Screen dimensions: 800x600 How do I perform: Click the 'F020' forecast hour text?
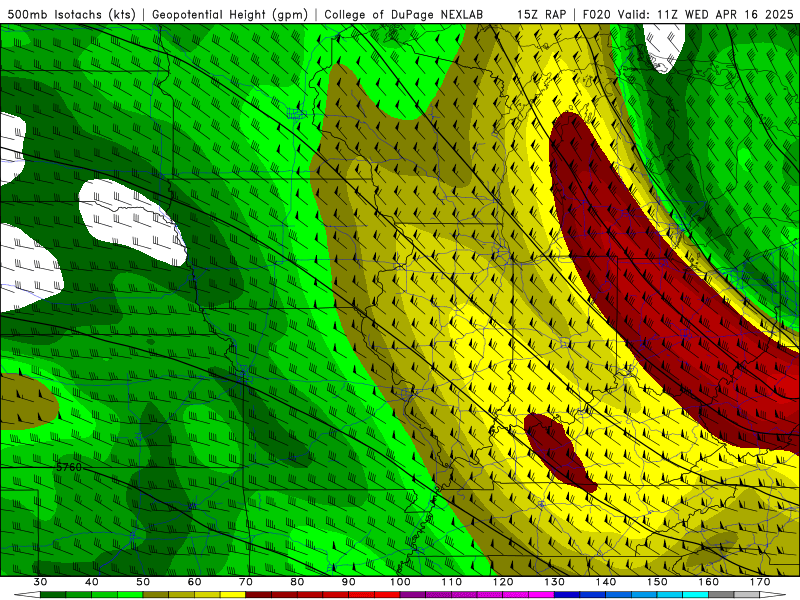pyautogui.click(x=596, y=15)
